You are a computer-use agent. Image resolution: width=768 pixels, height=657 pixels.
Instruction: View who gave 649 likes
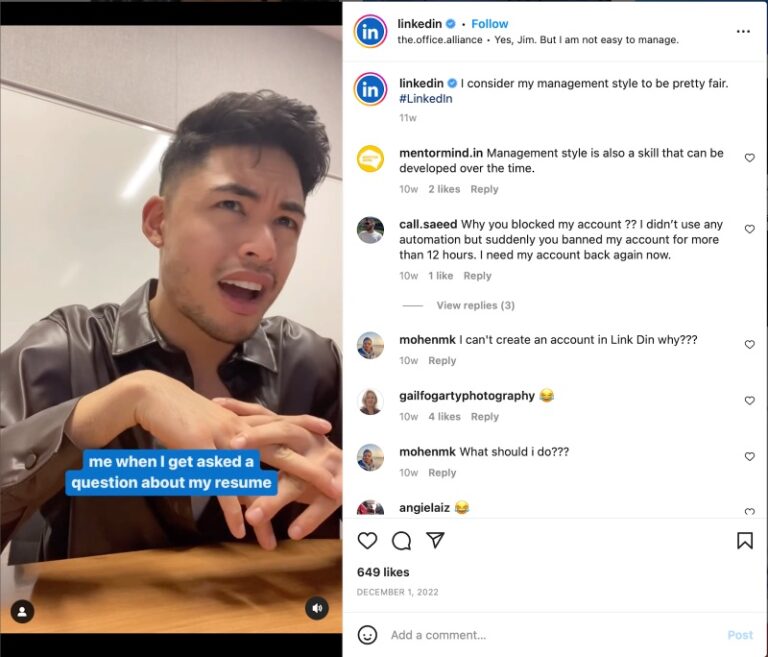click(x=383, y=572)
